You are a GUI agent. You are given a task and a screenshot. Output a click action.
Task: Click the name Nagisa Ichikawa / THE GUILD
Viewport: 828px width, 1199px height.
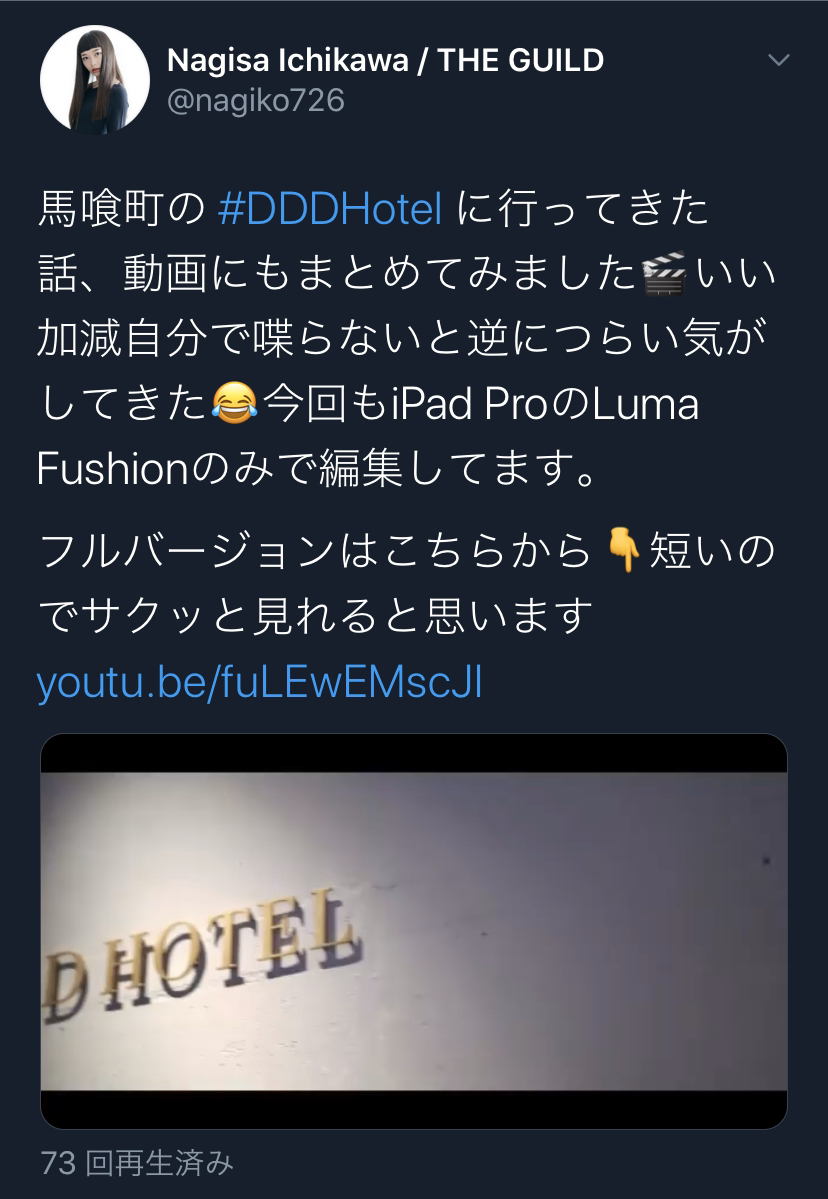pyautogui.click(x=385, y=60)
